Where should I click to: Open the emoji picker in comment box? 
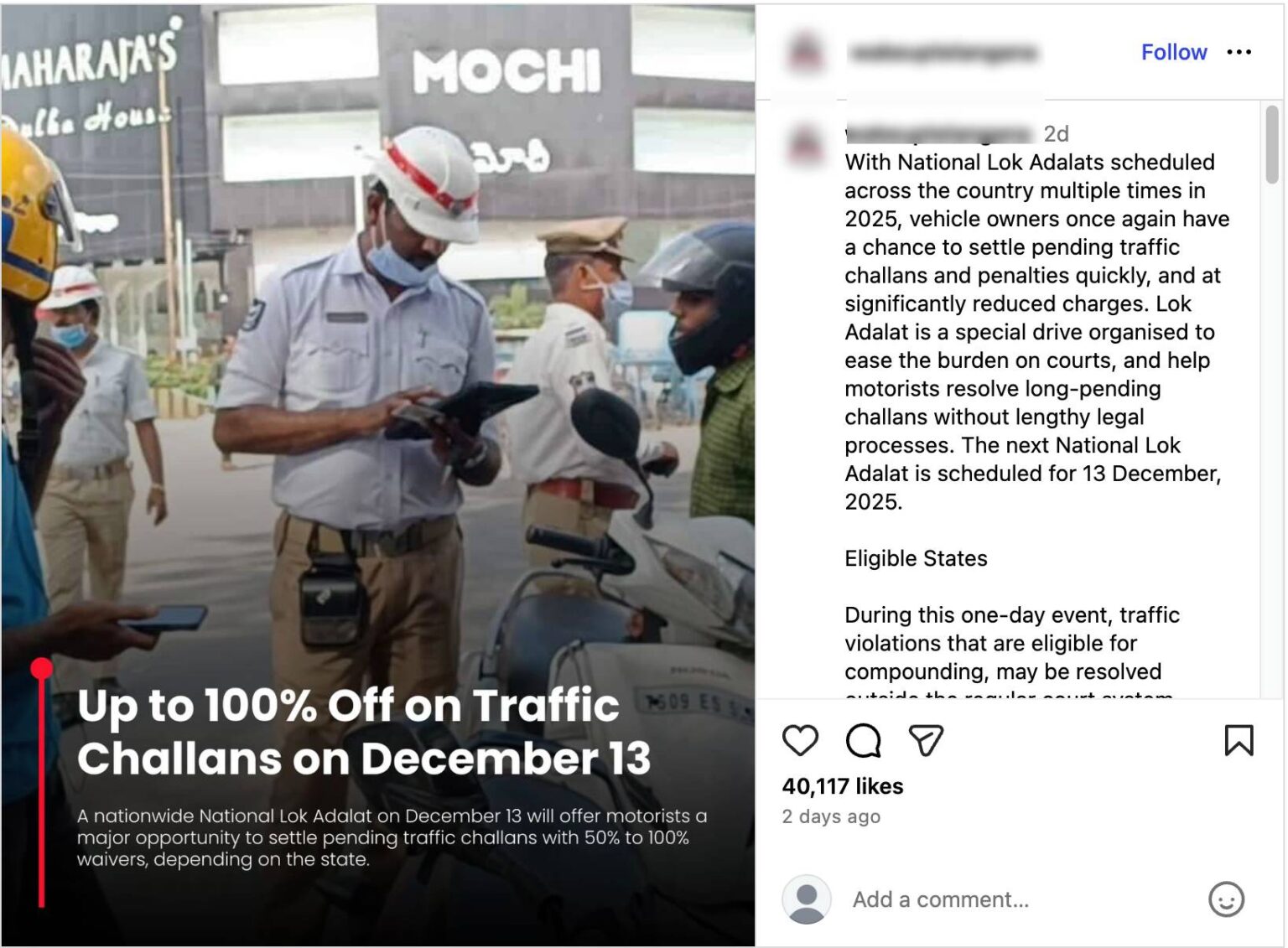click(x=1226, y=899)
